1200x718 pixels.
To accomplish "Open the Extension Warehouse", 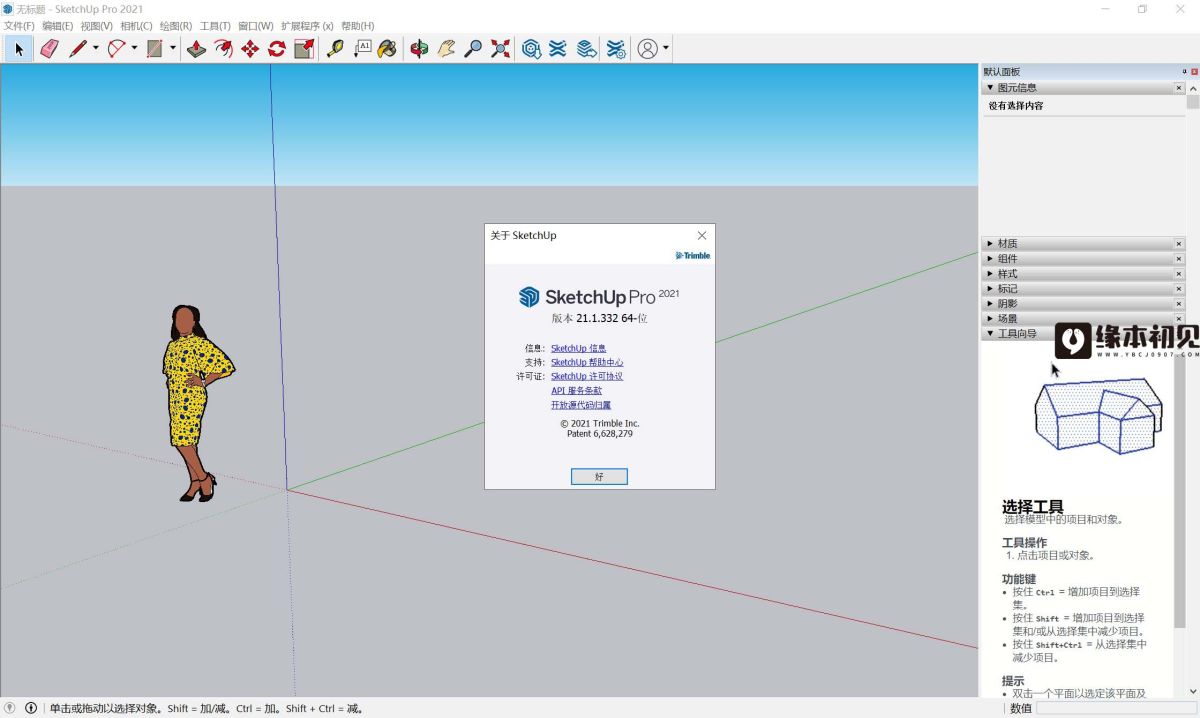I will click(x=559, y=48).
